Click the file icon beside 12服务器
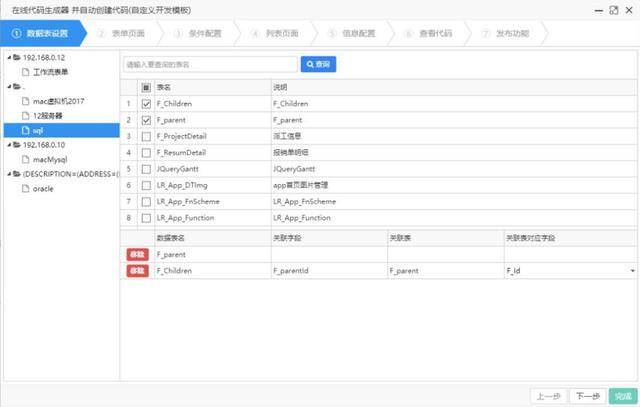 [x=26, y=116]
